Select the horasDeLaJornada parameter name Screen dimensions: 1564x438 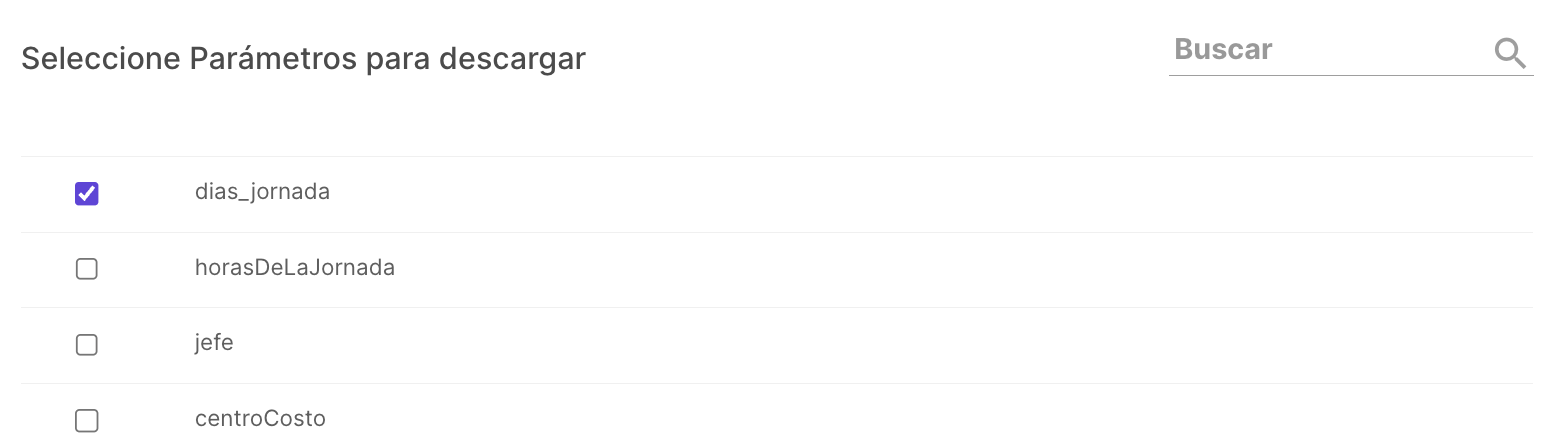(x=295, y=268)
